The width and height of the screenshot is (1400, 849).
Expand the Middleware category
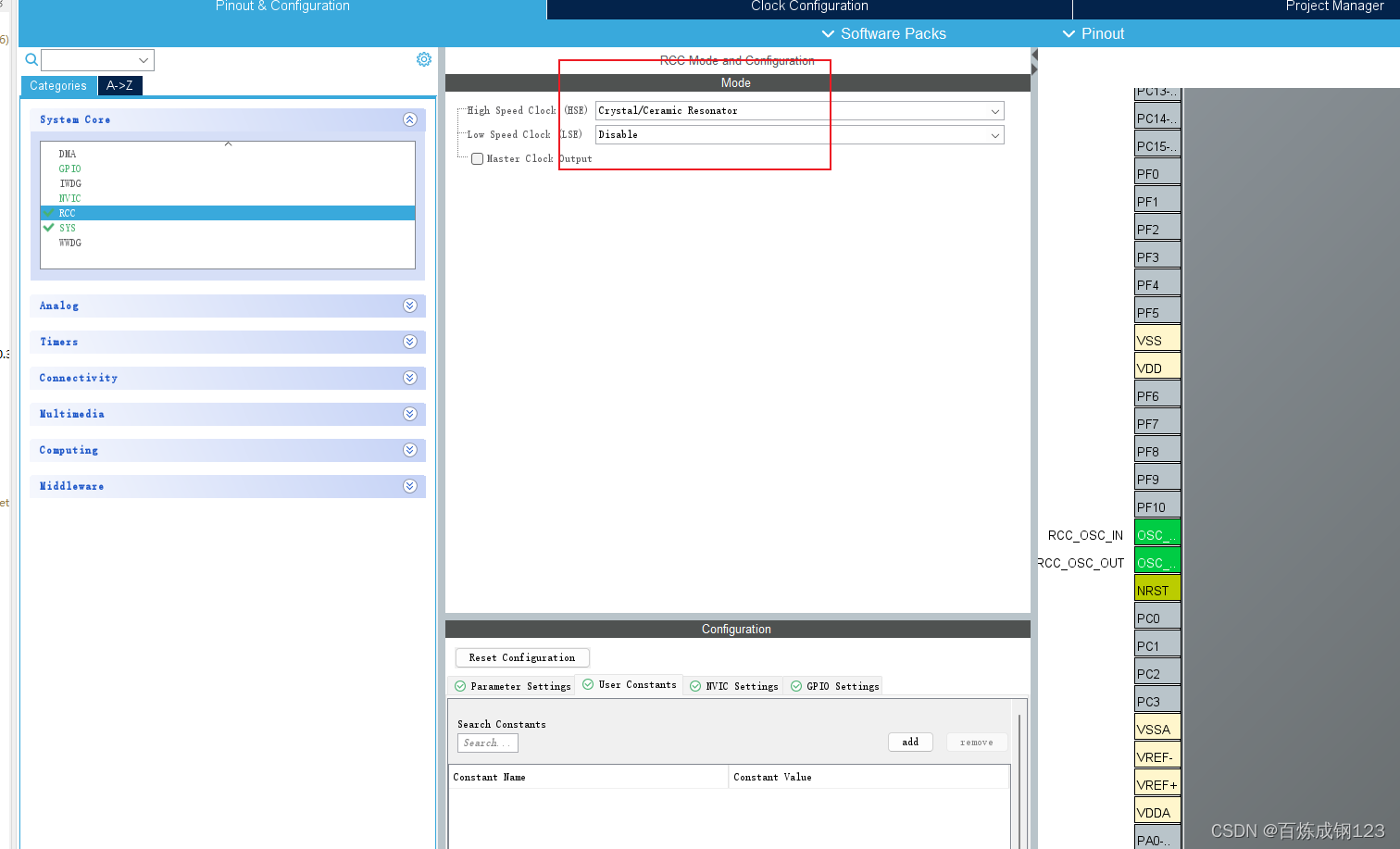(x=410, y=486)
